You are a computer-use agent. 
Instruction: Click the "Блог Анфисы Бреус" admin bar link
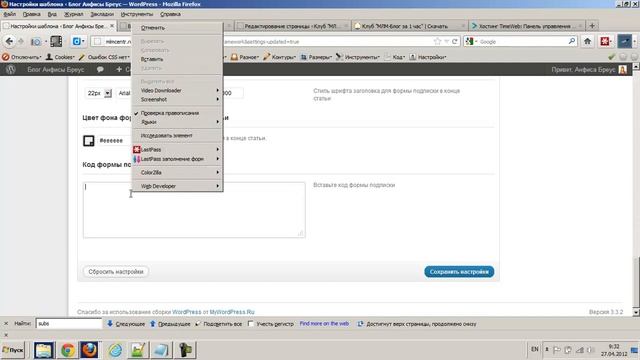56,70
